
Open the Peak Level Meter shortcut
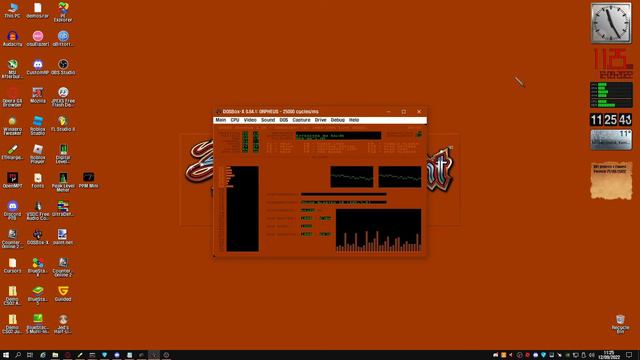pos(63,182)
